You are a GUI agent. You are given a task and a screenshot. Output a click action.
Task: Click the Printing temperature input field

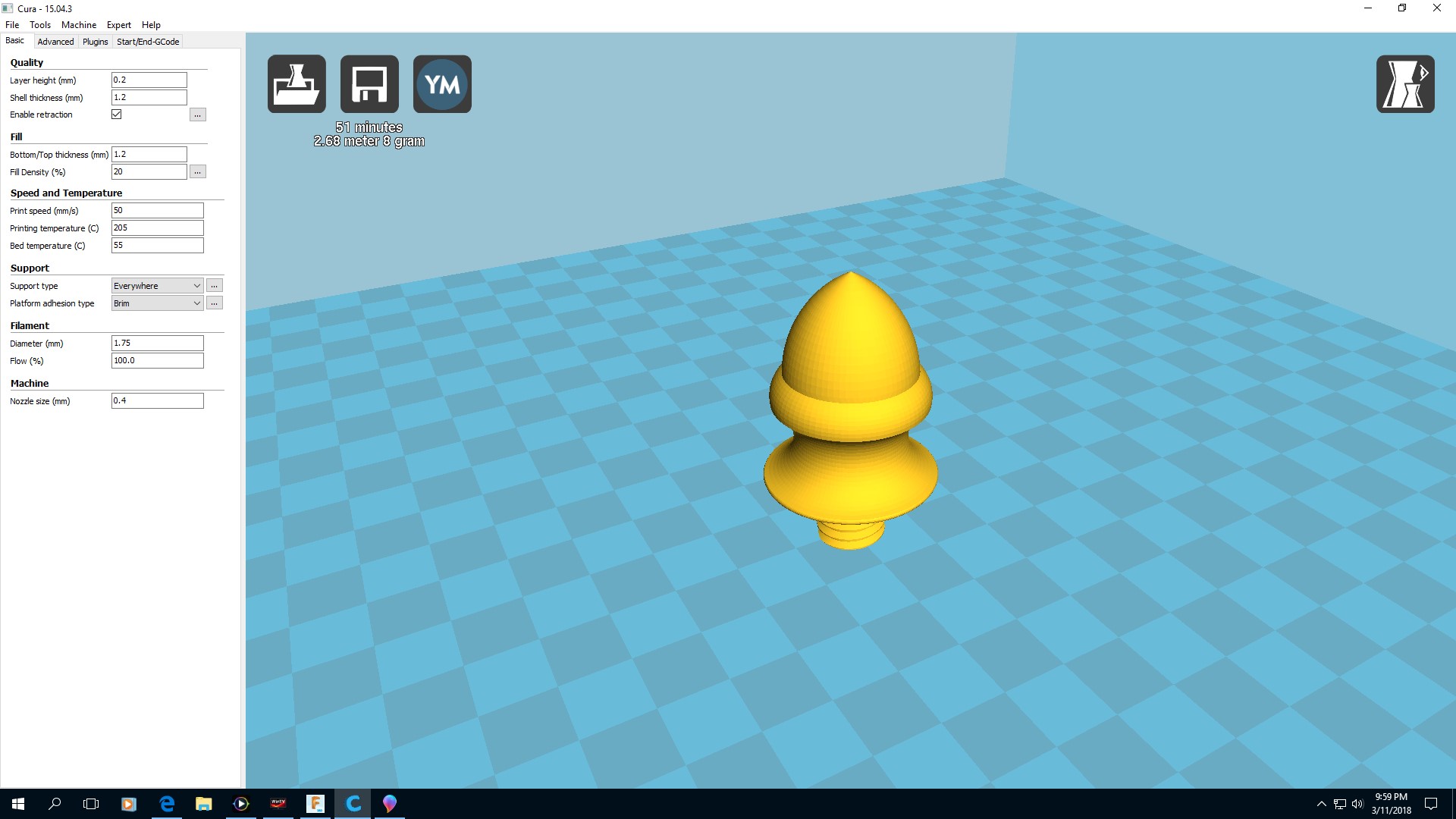click(x=157, y=228)
